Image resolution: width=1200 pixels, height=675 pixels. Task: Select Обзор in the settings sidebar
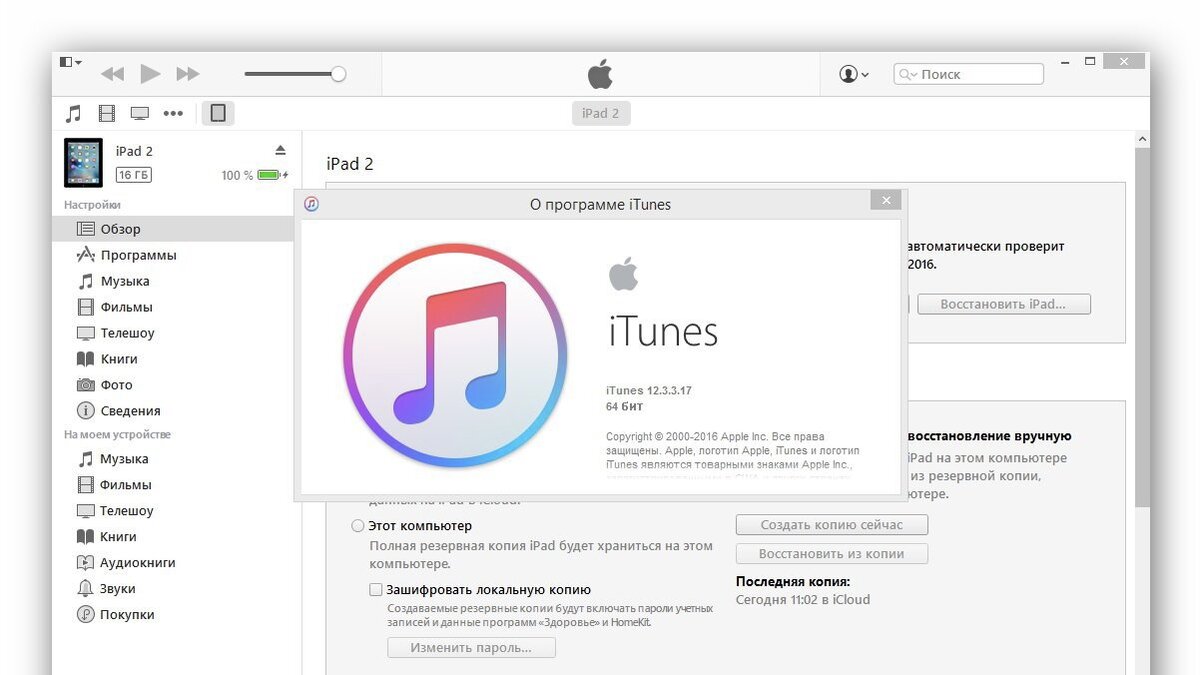pyautogui.click(x=173, y=229)
